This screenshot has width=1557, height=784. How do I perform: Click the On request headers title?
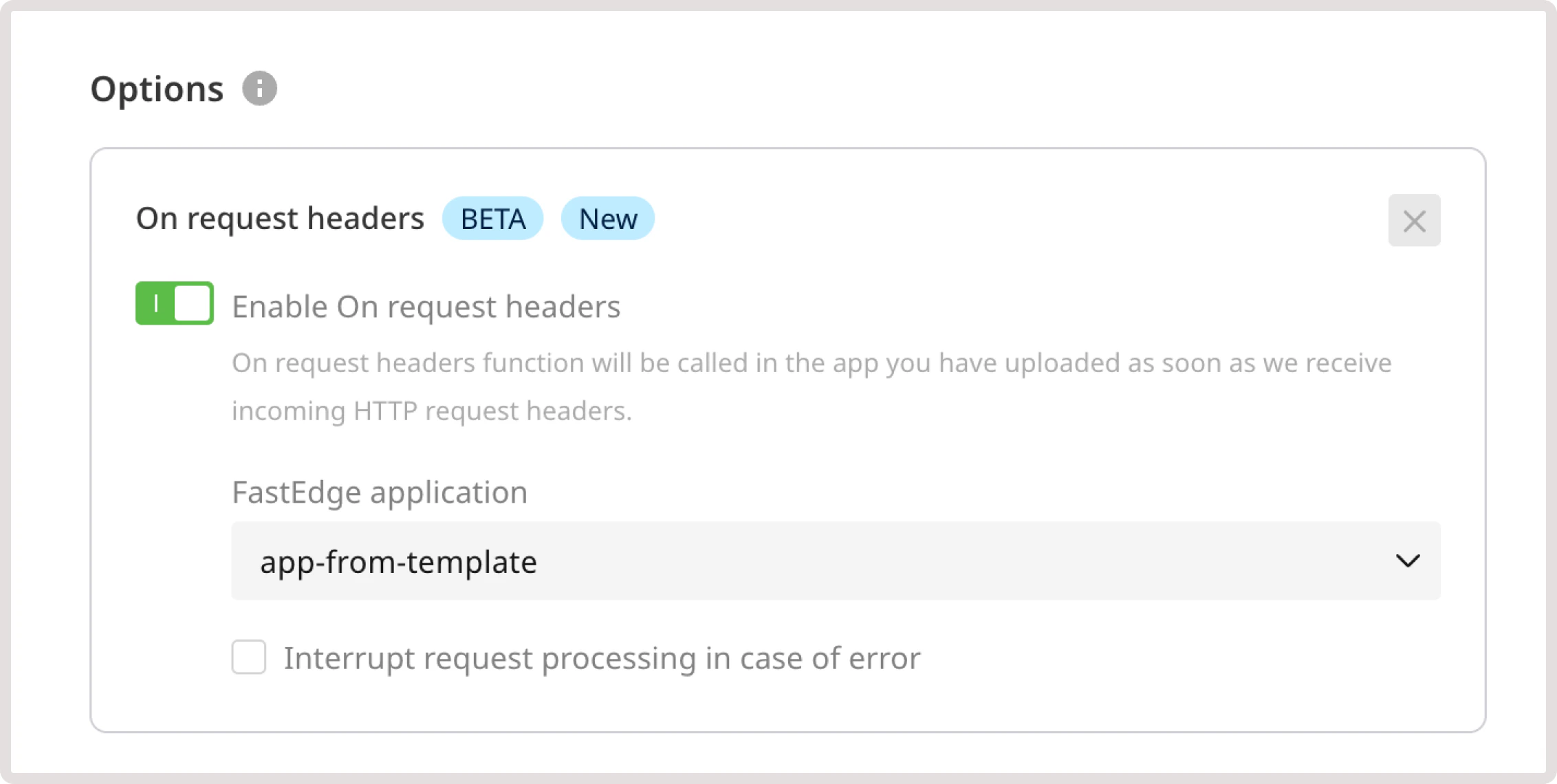tap(279, 218)
